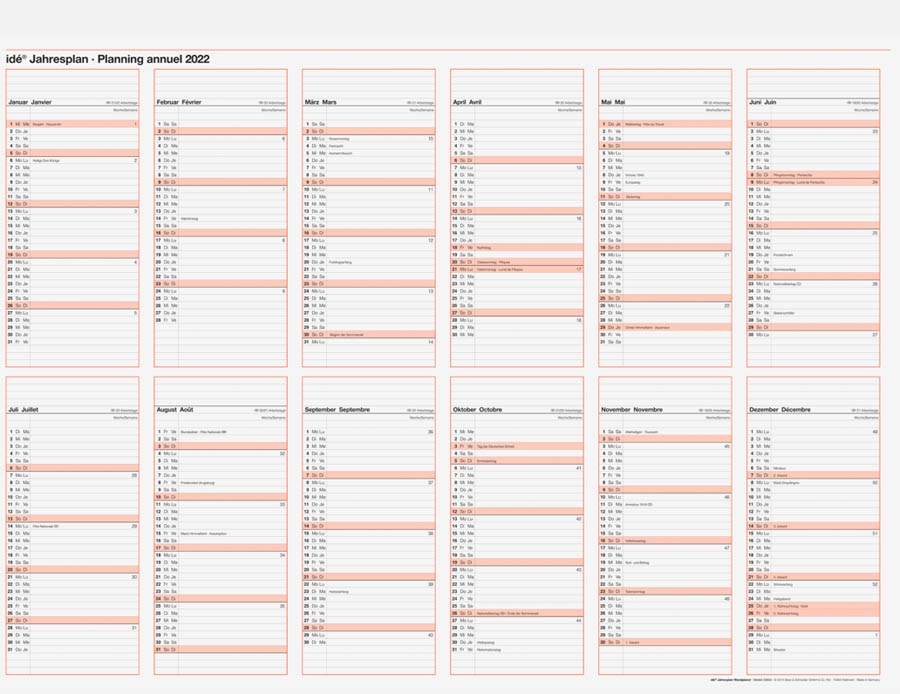Click the Jahresplan Planning annuel 2022 title
The height and width of the screenshot is (694, 900).
click(108, 59)
